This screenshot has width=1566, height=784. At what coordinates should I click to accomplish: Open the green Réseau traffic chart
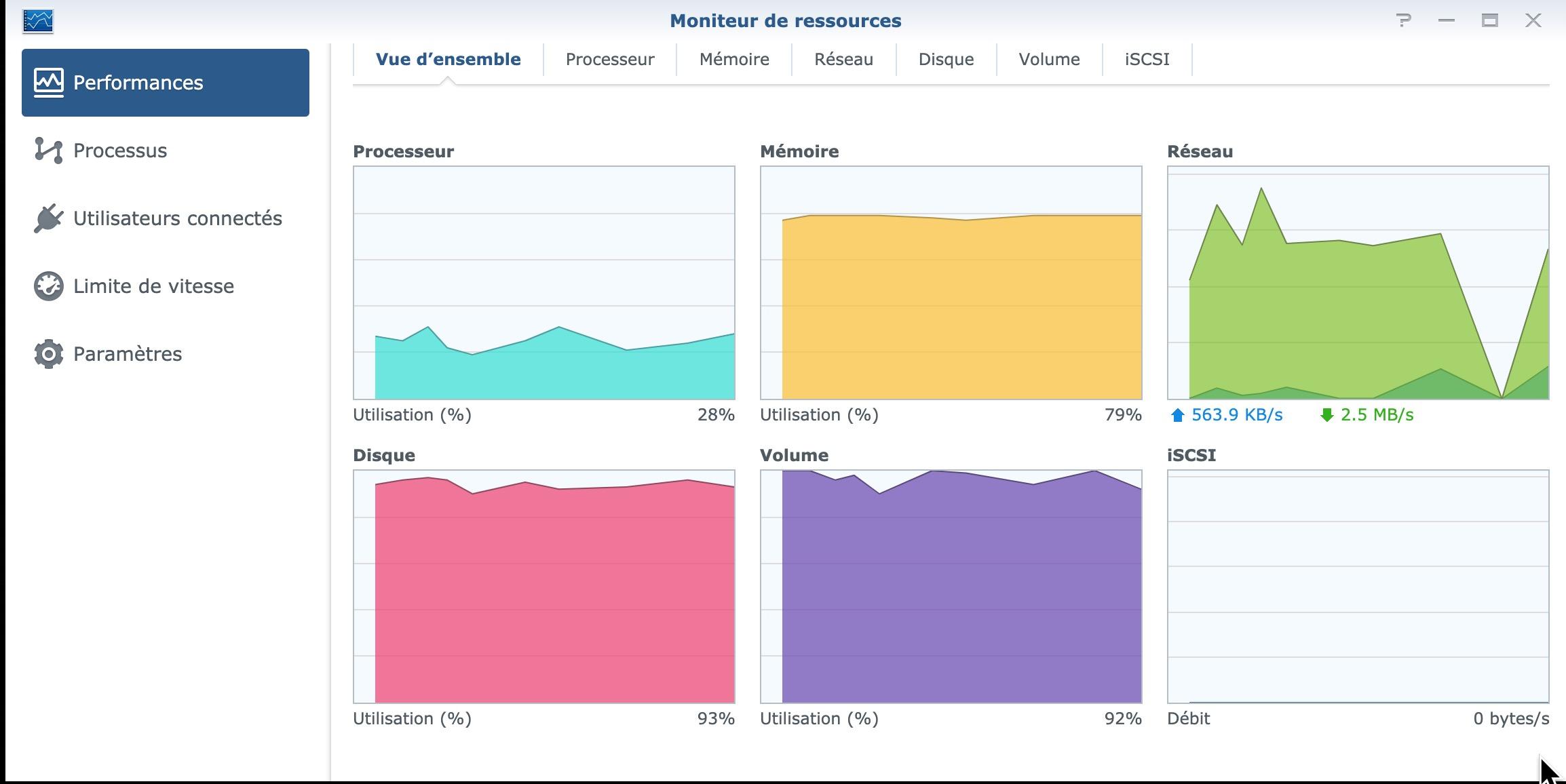click(x=1358, y=283)
